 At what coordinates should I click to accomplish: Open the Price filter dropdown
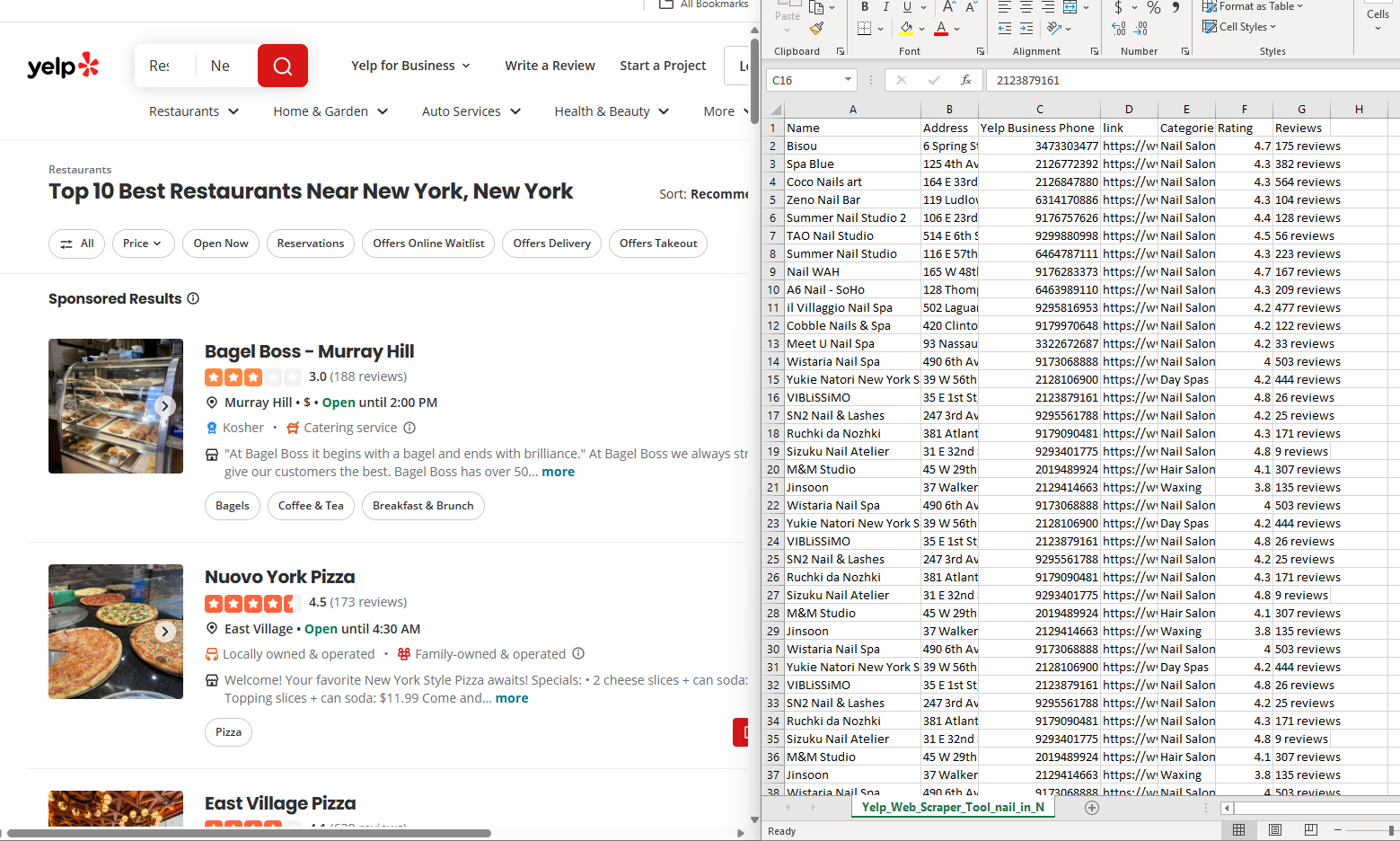point(143,243)
